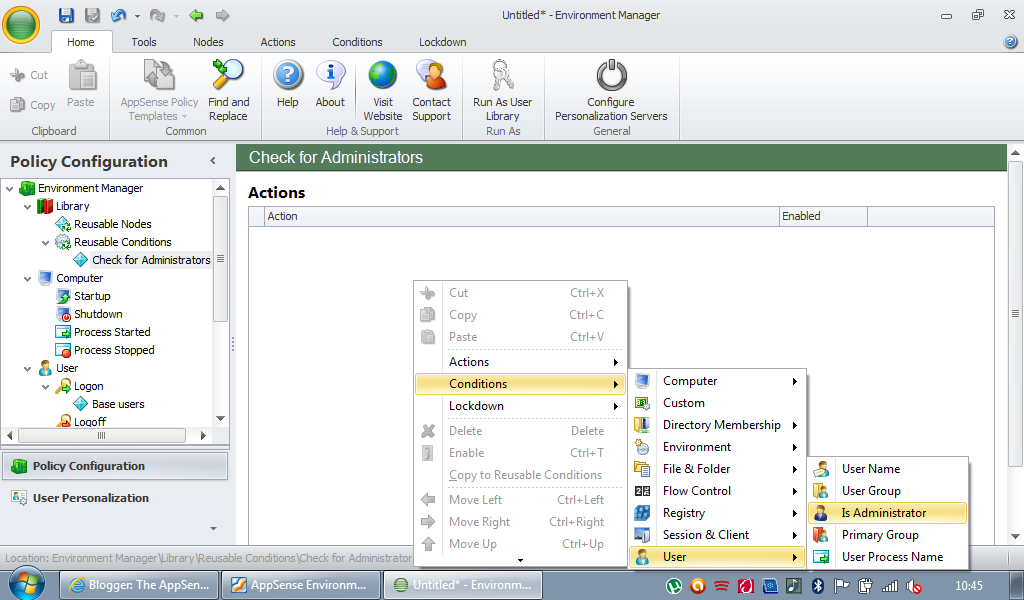The image size is (1024, 600).
Task: Click the Windows Start button
Action: pyautogui.click(x=27, y=583)
